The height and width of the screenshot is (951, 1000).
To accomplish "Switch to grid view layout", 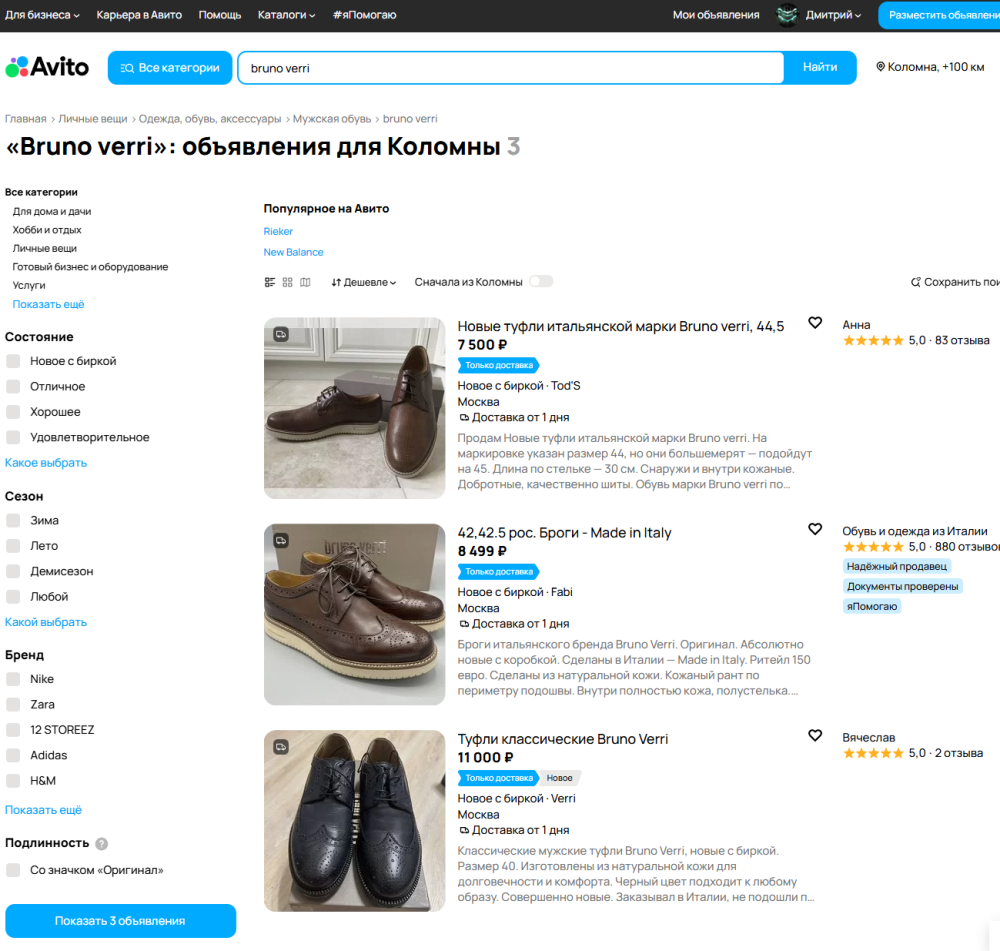I will coord(288,282).
